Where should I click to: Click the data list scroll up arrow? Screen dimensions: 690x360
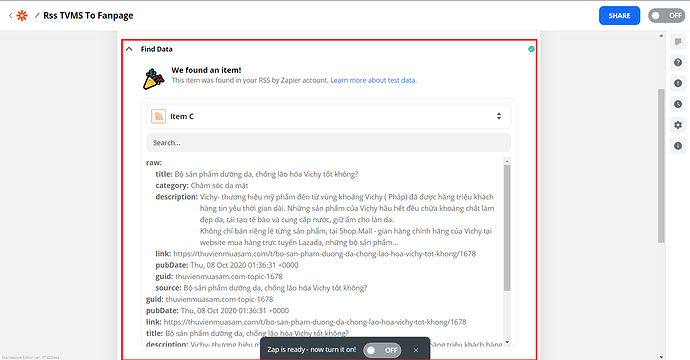507,161
